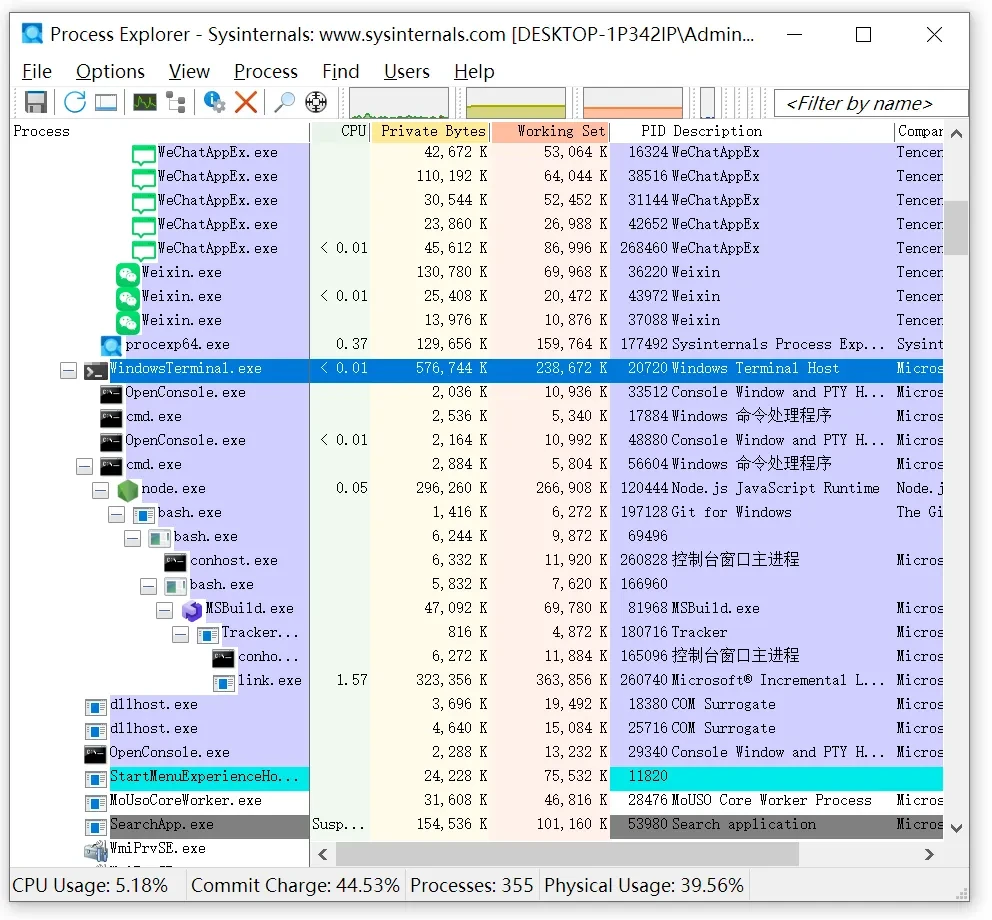This screenshot has width=992, height=920.
Task: Click the Properties gear toolbar icon
Action: point(214,102)
